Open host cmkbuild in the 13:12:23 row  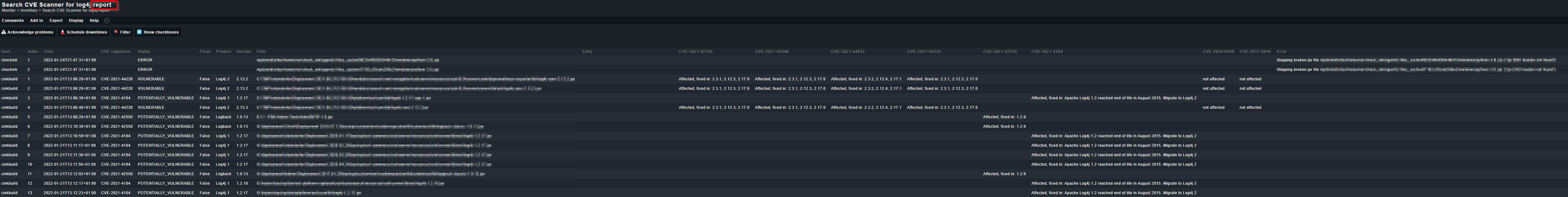pos(9,193)
